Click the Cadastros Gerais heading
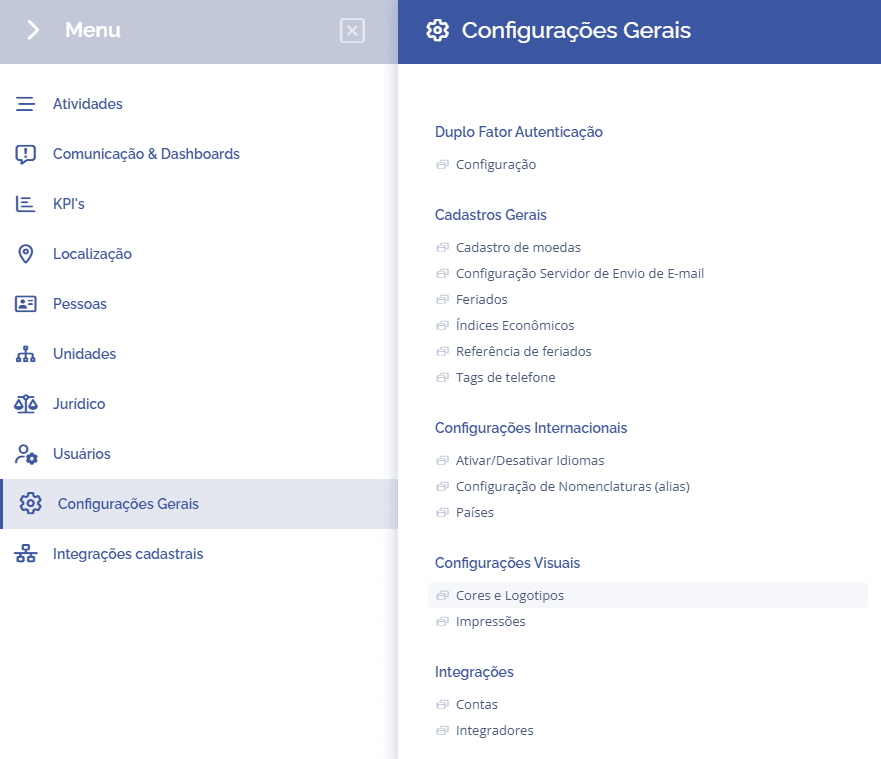The height and width of the screenshot is (759, 881). 491,215
